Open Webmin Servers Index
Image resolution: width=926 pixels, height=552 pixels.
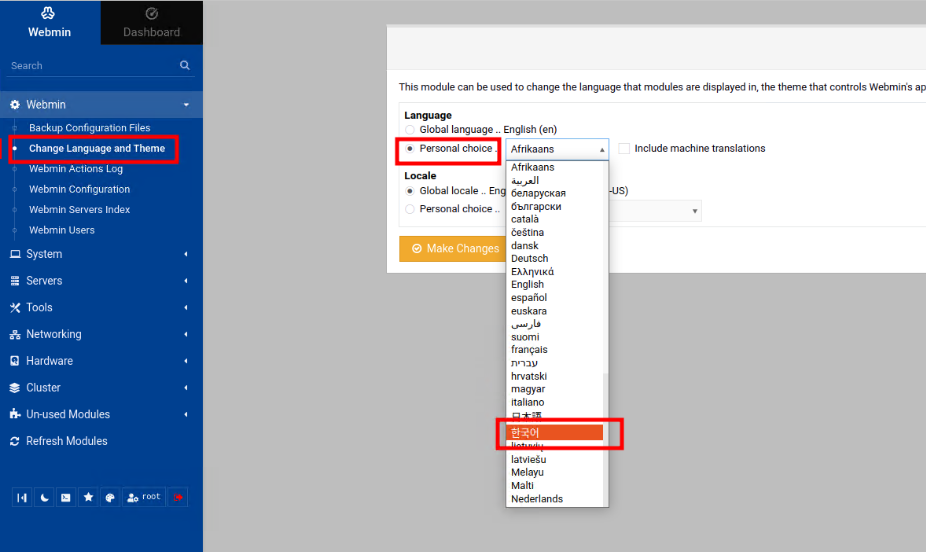tap(79, 210)
